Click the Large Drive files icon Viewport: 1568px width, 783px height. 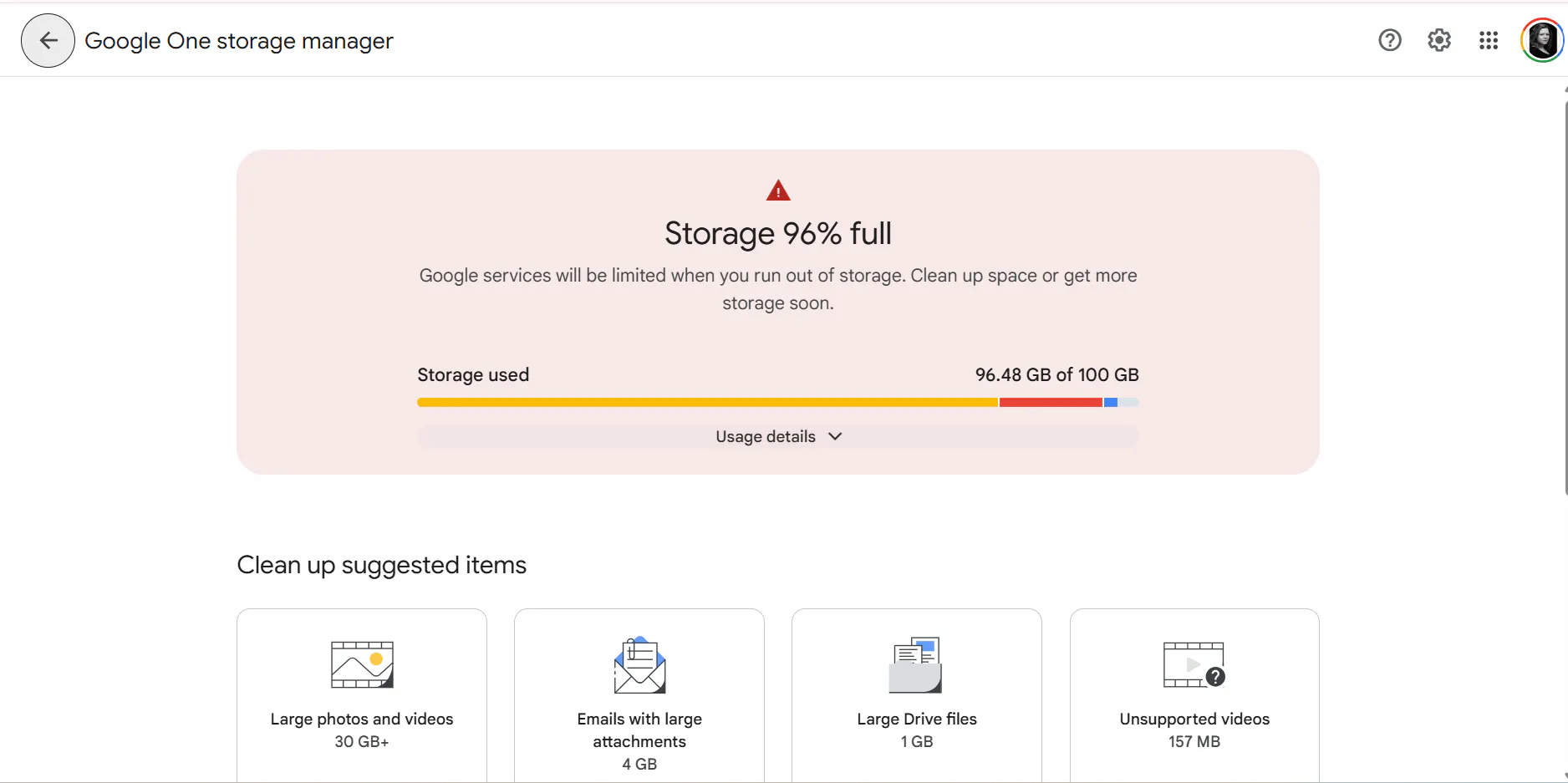click(x=916, y=665)
